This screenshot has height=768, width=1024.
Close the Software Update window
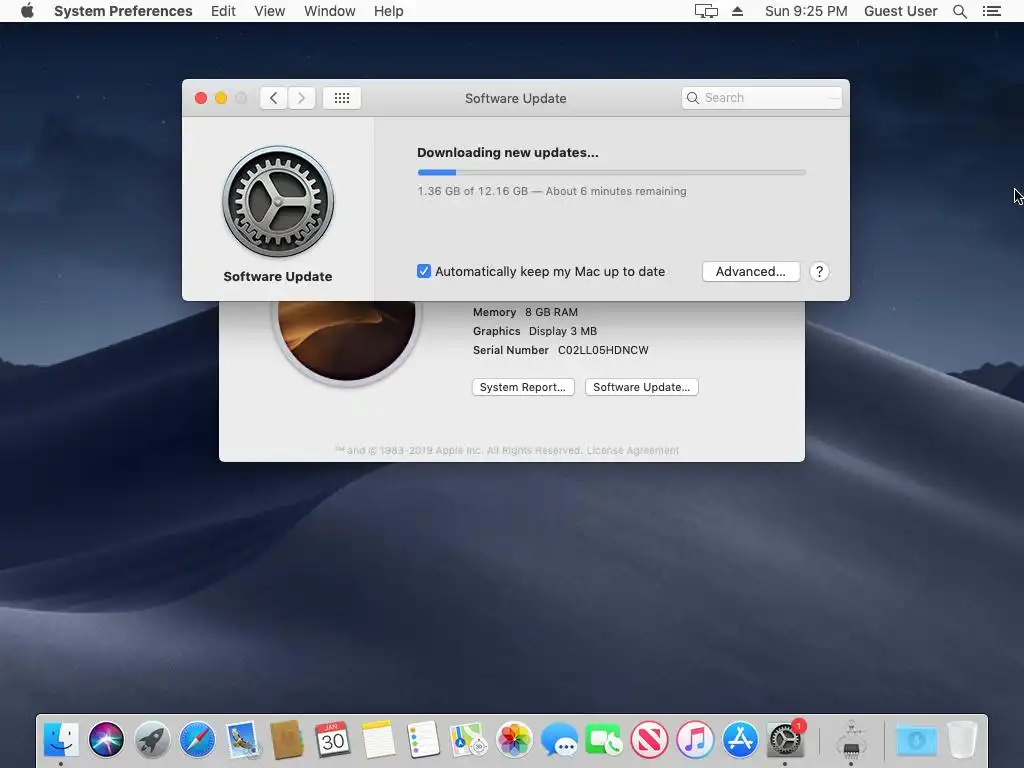tap(201, 98)
